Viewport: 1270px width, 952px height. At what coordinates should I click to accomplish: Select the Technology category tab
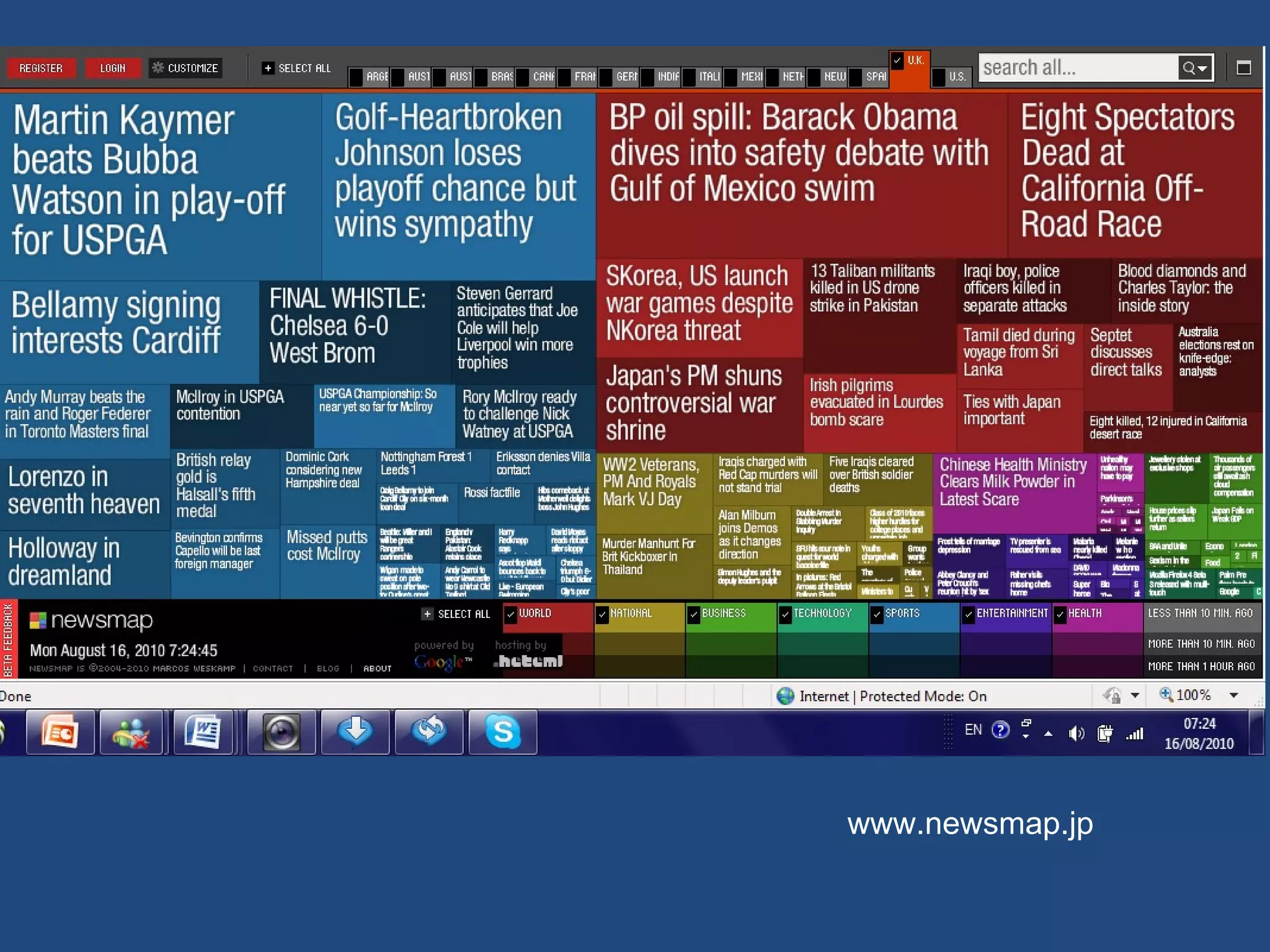coord(822,614)
